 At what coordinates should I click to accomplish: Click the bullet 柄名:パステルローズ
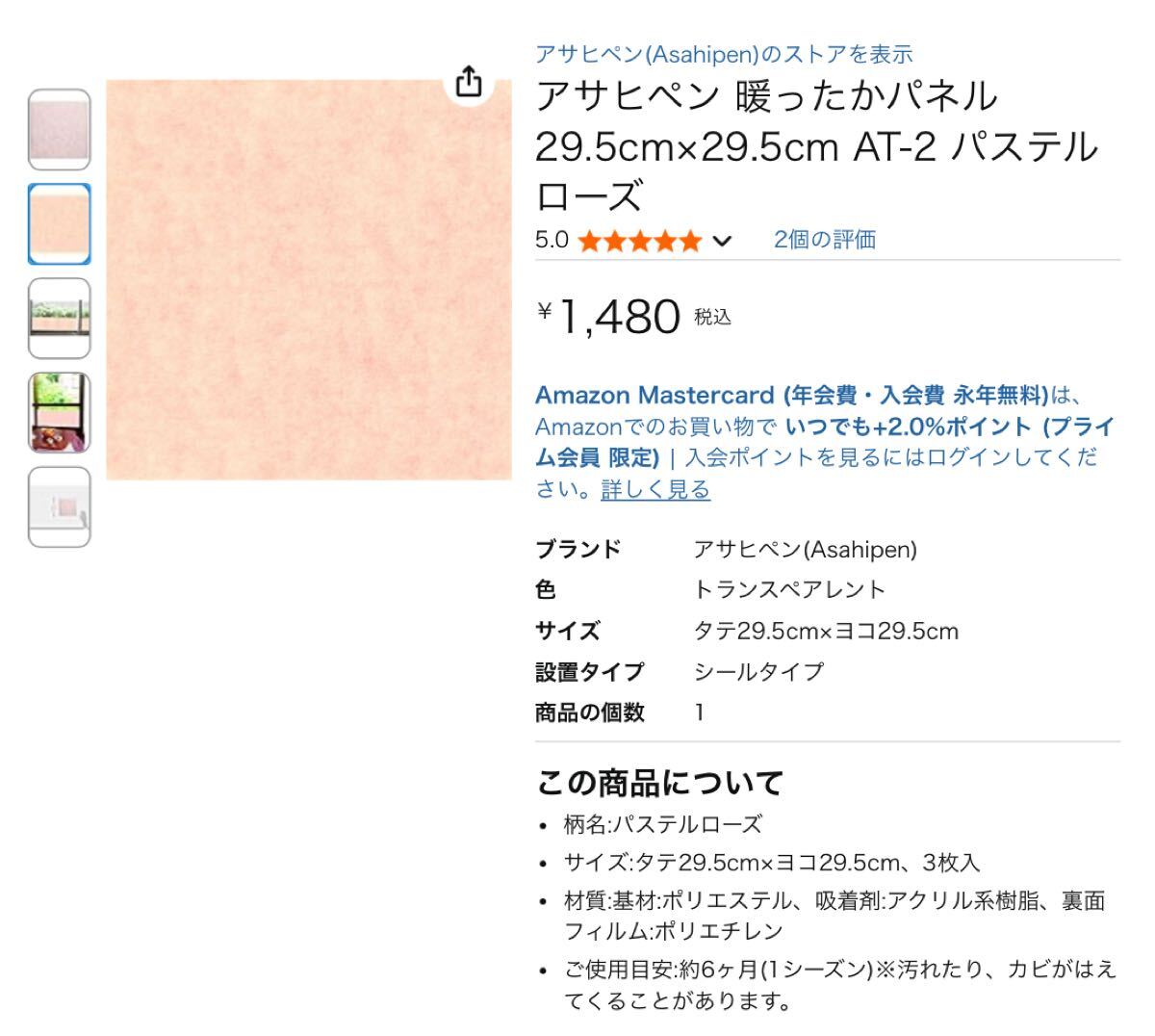(663, 824)
